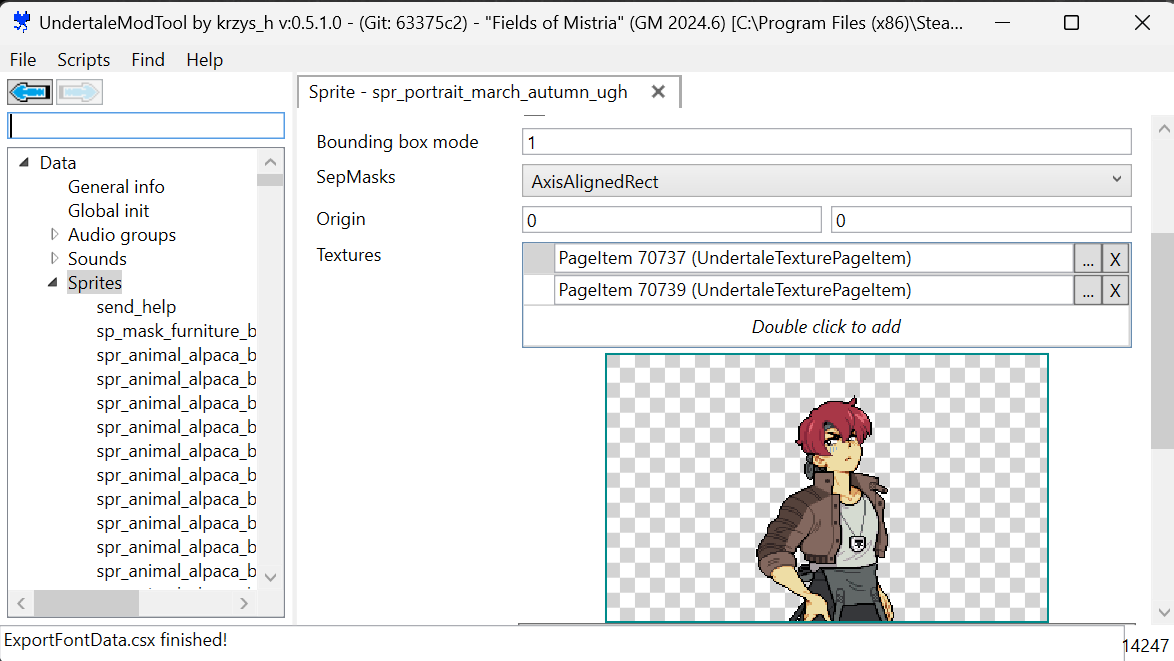Image resolution: width=1174 pixels, height=661 pixels.
Task: Open the Help menu
Action: click(204, 60)
